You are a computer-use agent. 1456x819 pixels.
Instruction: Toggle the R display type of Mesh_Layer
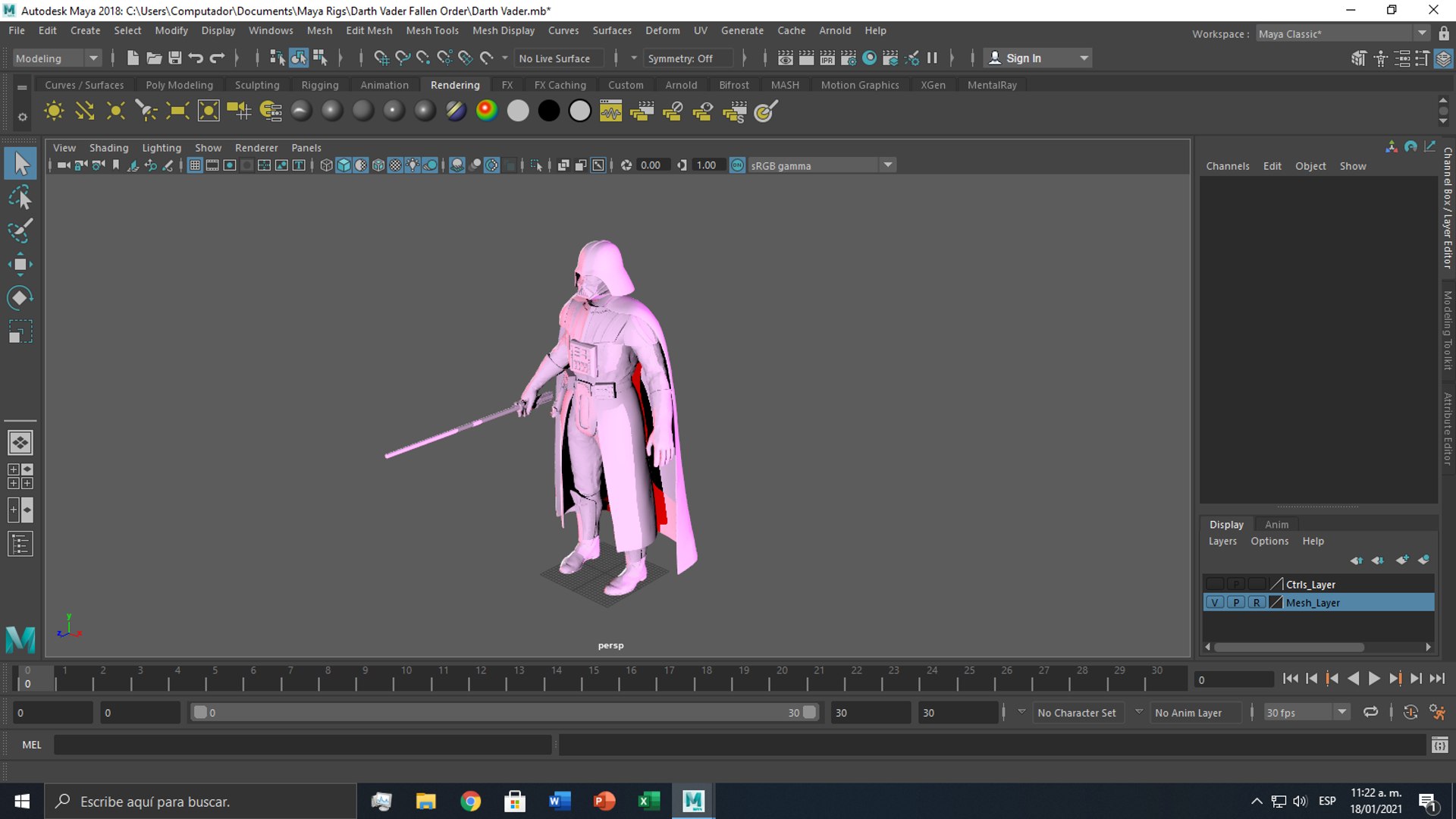coord(1257,603)
